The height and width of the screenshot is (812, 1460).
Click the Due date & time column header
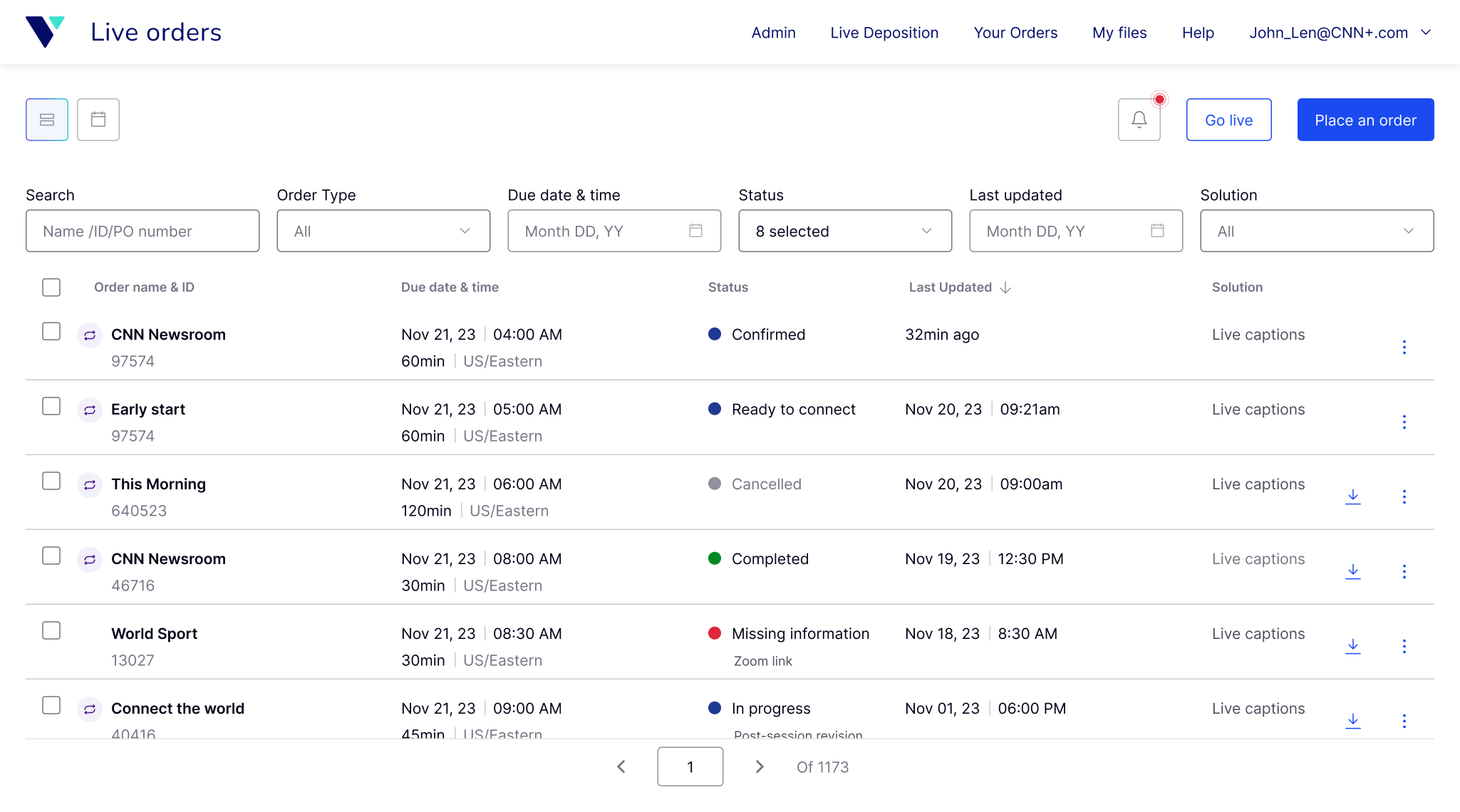[x=450, y=287]
